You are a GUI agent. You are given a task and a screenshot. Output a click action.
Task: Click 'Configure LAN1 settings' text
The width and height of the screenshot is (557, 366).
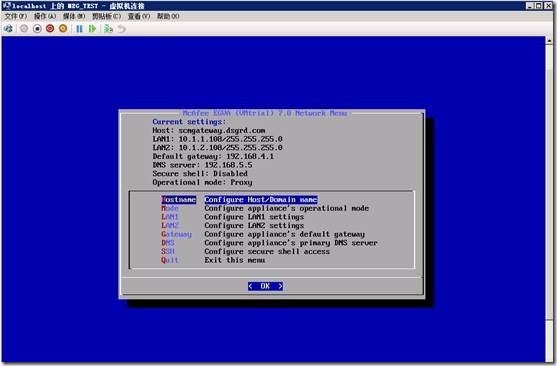254,217
